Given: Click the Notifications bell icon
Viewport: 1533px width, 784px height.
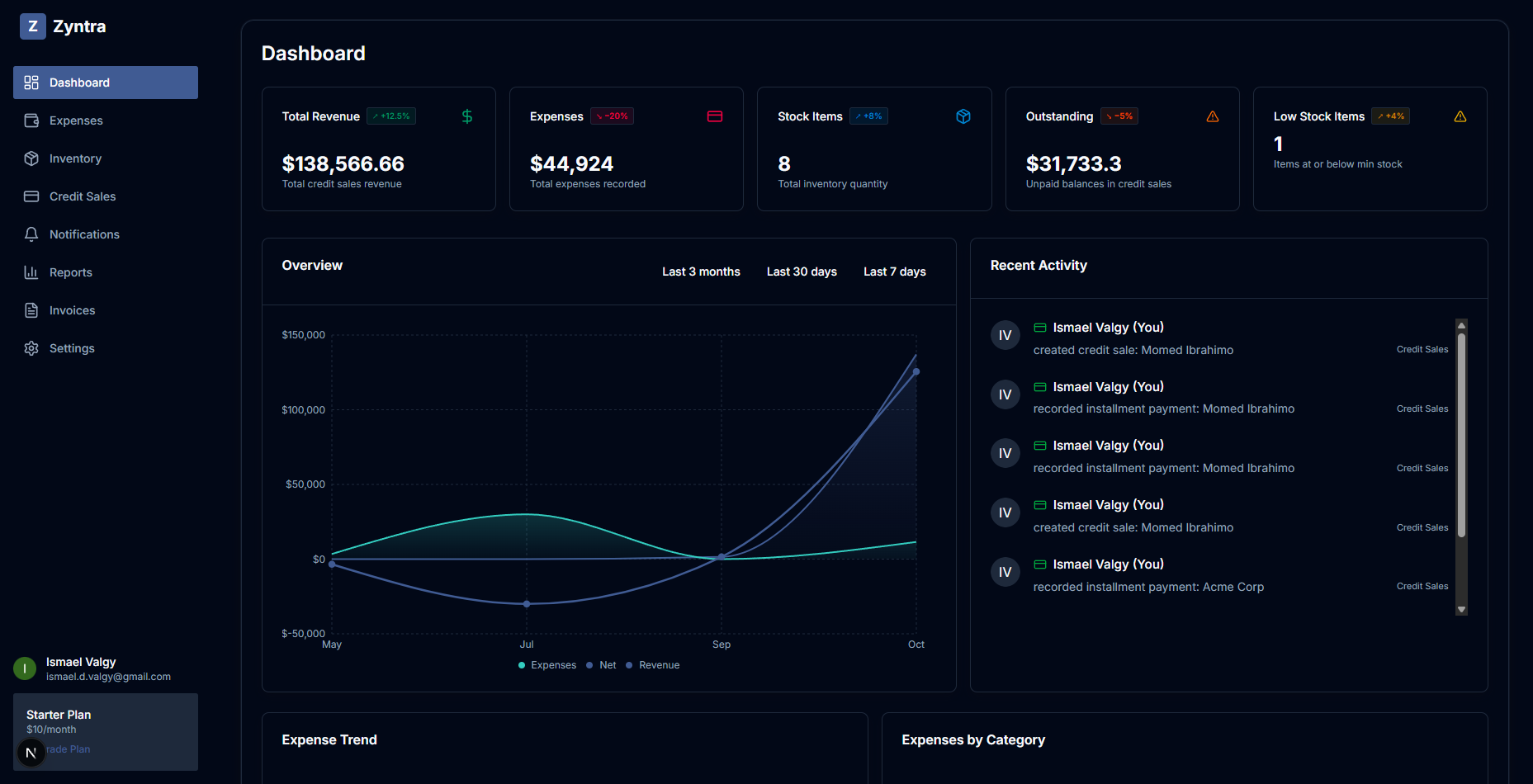Looking at the screenshot, I should pyautogui.click(x=31, y=234).
